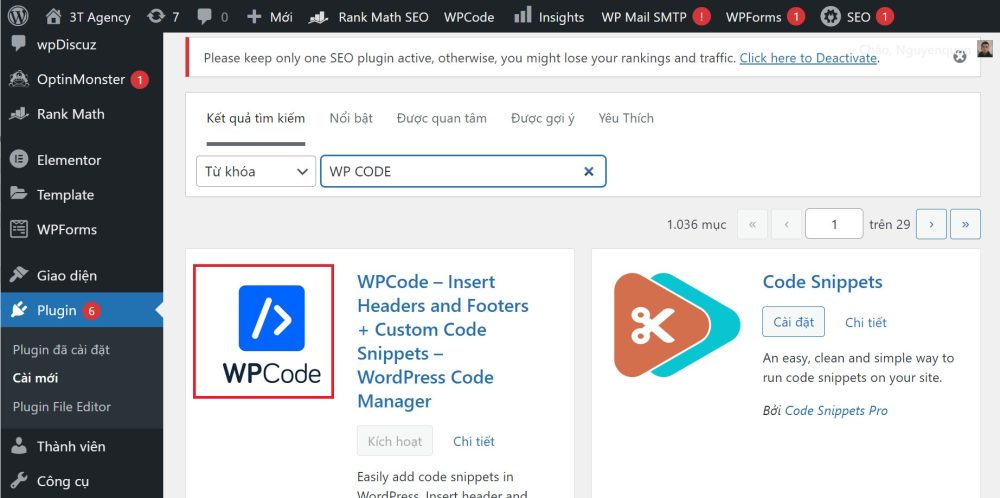Clear the WP CODE search field
Viewport: 1000px width, 498px height.
coord(589,172)
